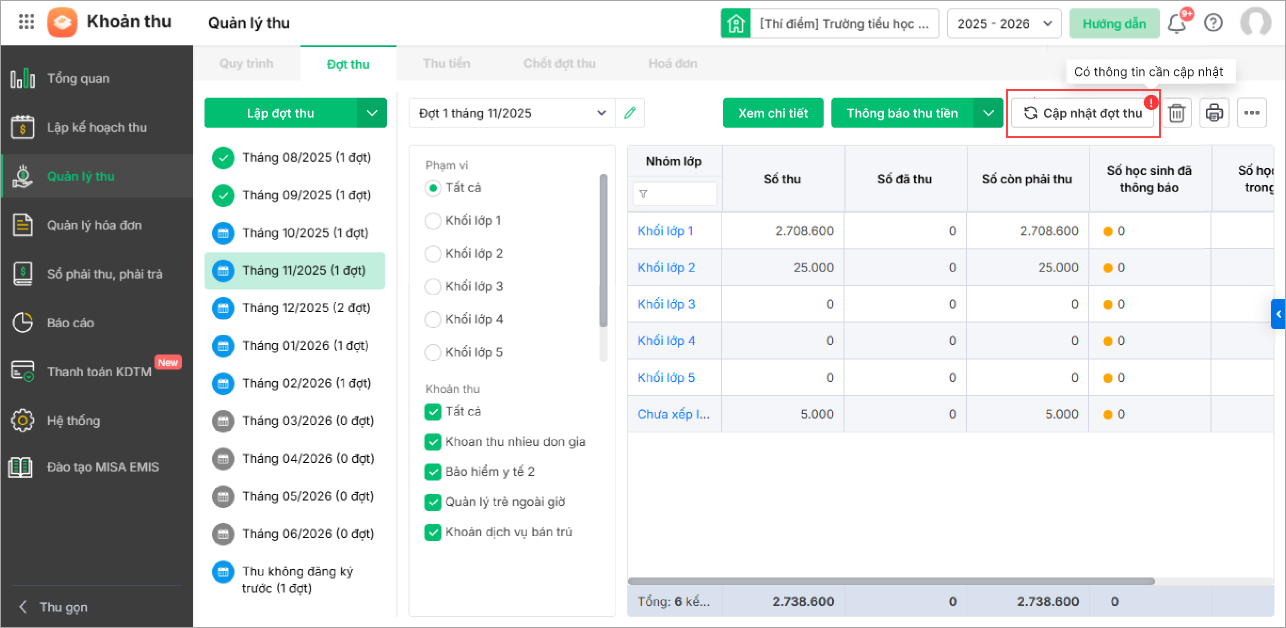Click the printer icon
The height and width of the screenshot is (628, 1286).
[x=1214, y=113]
